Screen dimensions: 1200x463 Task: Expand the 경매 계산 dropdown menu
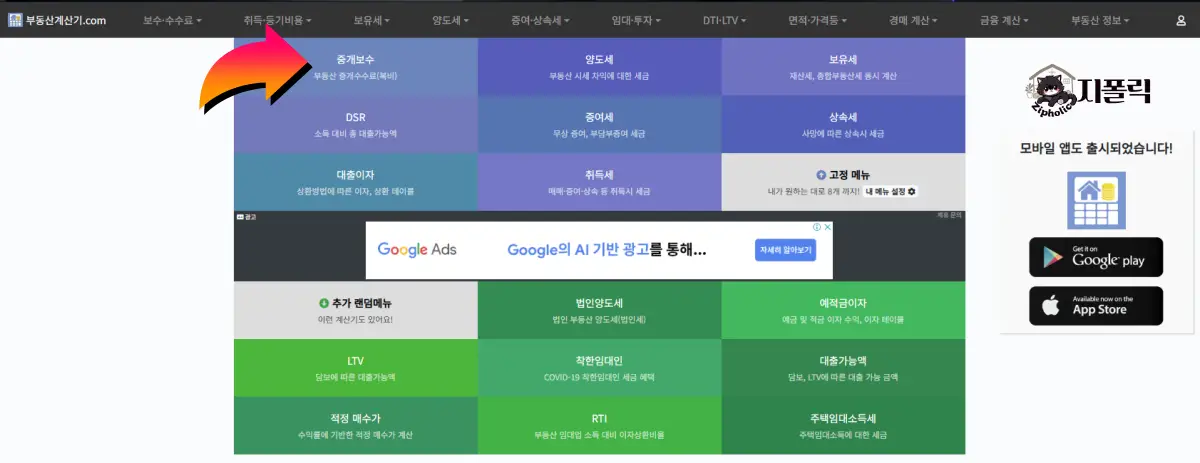[911, 20]
